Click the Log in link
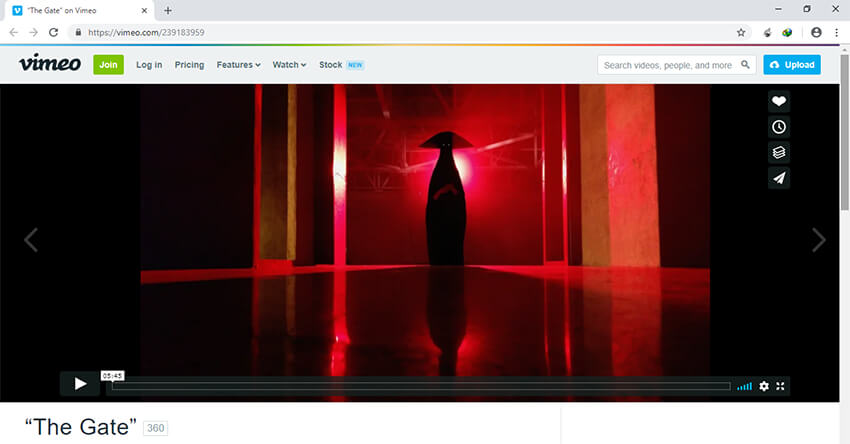Screen dimensions: 850x444 point(149,65)
